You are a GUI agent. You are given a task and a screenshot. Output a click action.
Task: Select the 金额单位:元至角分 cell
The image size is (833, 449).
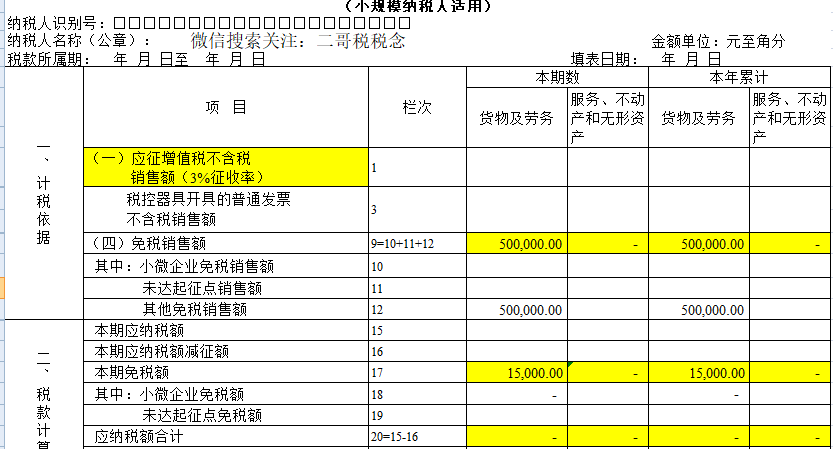pyautogui.click(x=718, y=41)
